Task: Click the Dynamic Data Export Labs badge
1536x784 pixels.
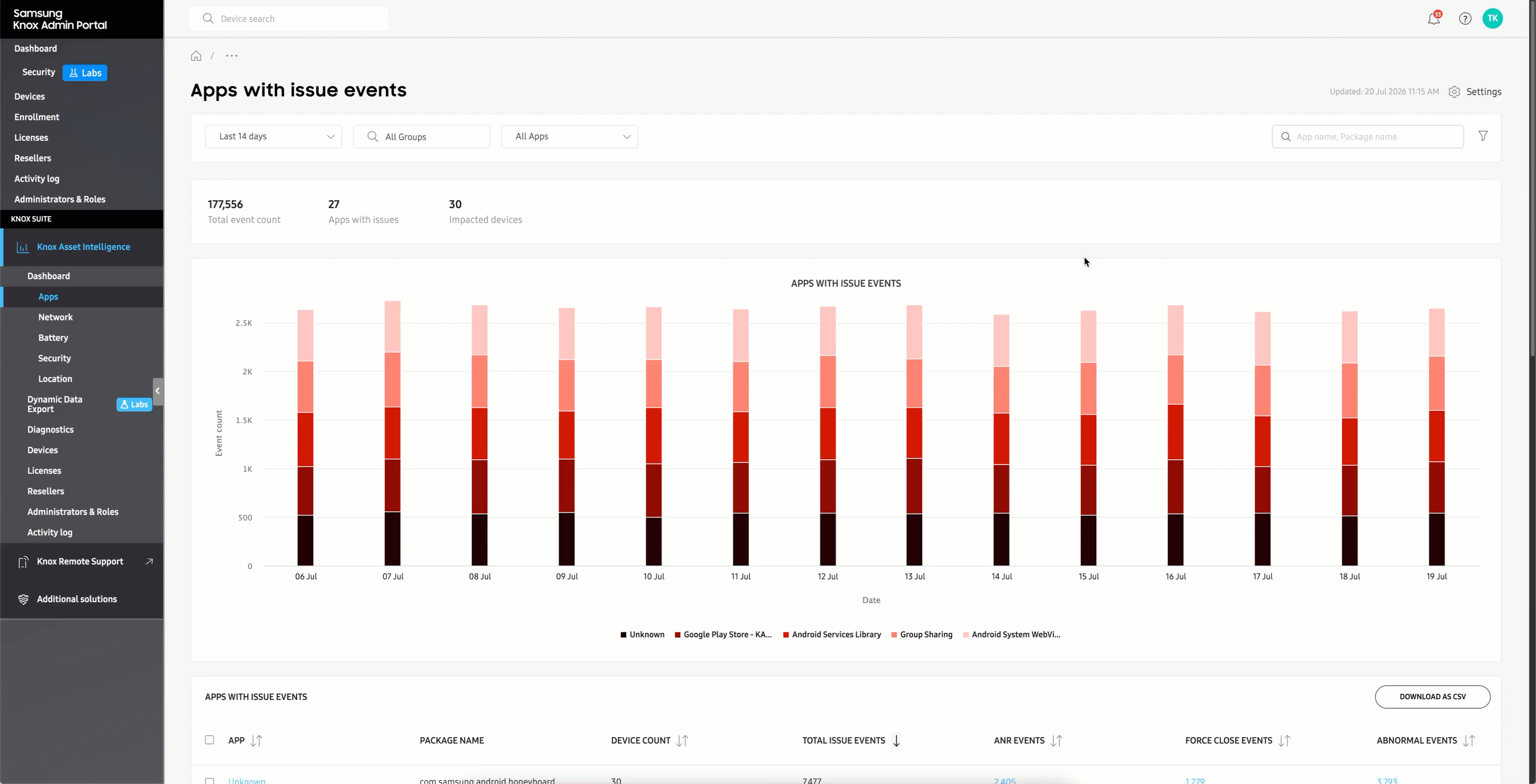Action: pos(134,404)
